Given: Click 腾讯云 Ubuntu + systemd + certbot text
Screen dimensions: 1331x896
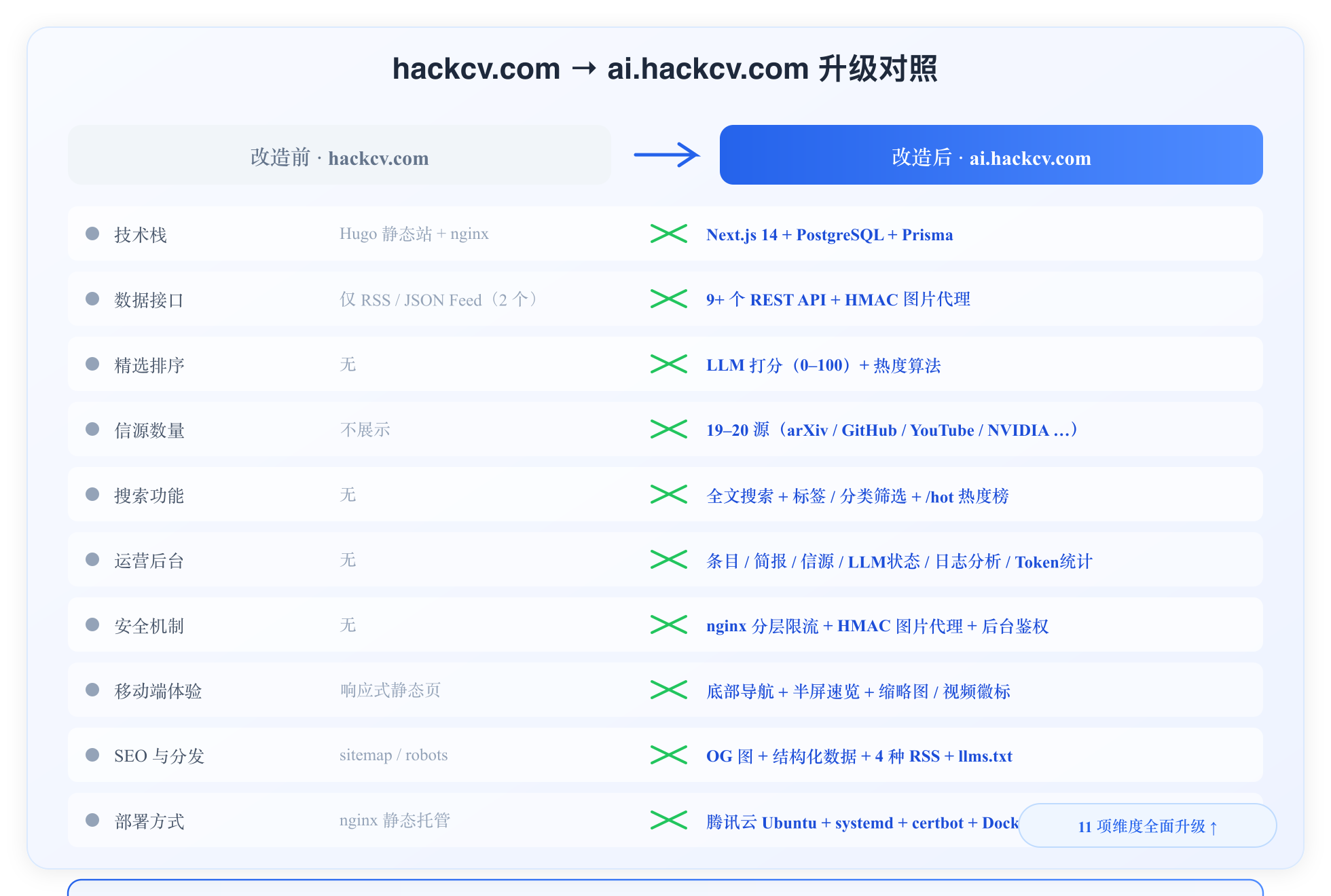Looking at the screenshot, I should tap(862, 823).
